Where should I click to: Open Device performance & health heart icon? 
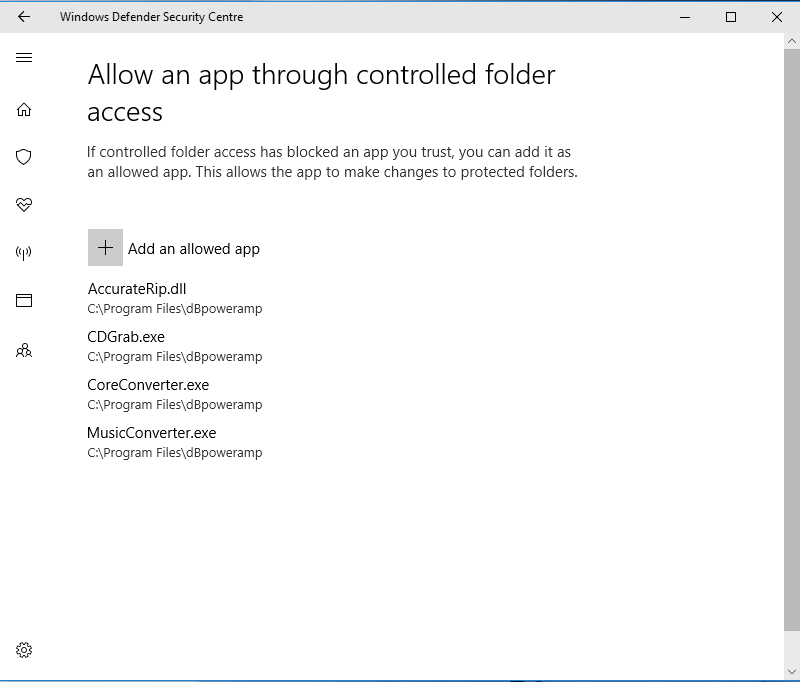tap(24, 205)
